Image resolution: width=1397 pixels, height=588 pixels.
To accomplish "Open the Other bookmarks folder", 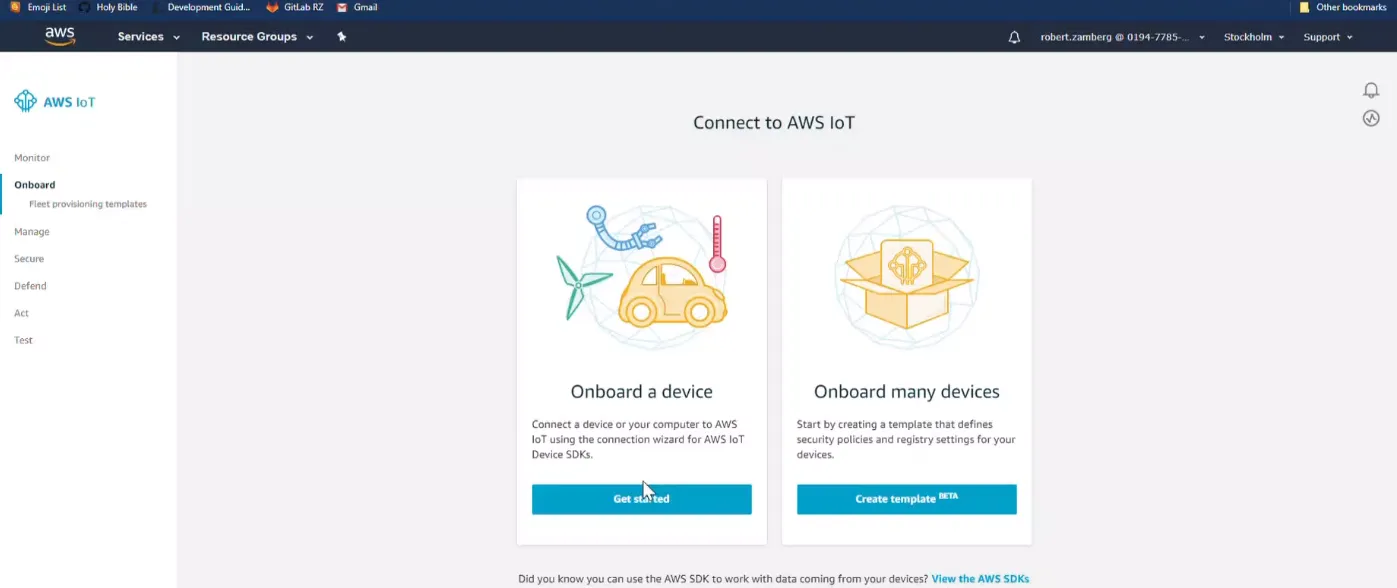I will click(1342, 7).
